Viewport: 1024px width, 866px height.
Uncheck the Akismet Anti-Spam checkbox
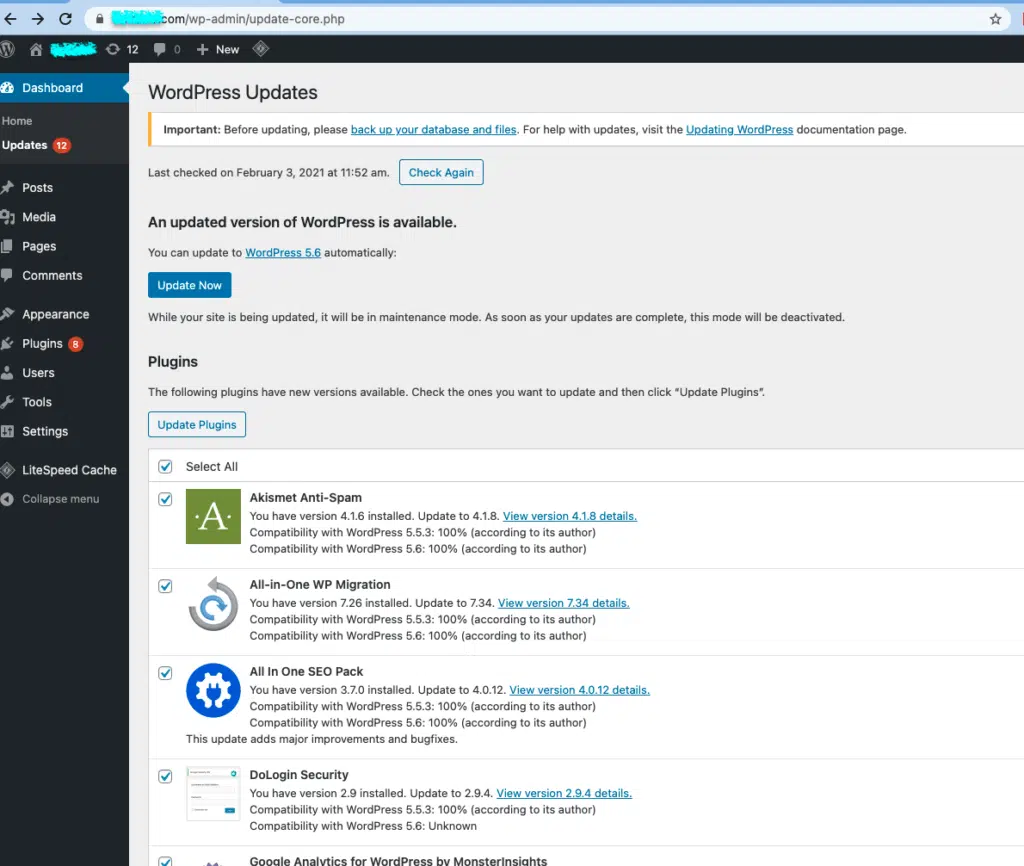(165, 499)
